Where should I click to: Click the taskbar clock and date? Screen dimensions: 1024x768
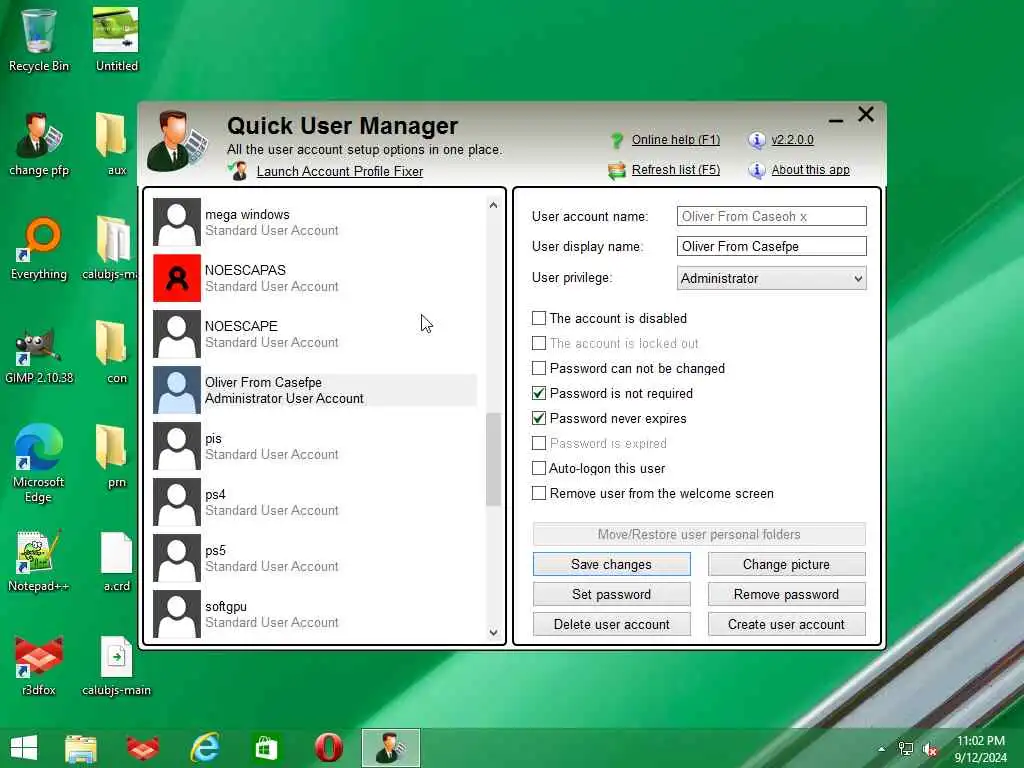[981, 749]
